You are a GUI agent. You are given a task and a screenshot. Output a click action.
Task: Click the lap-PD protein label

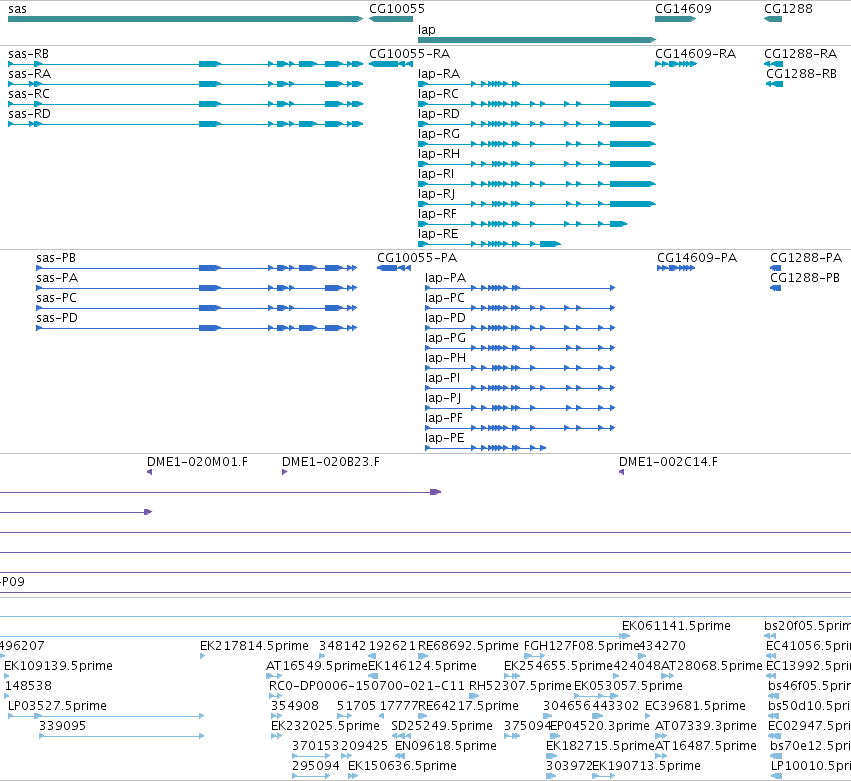click(445, 318)
